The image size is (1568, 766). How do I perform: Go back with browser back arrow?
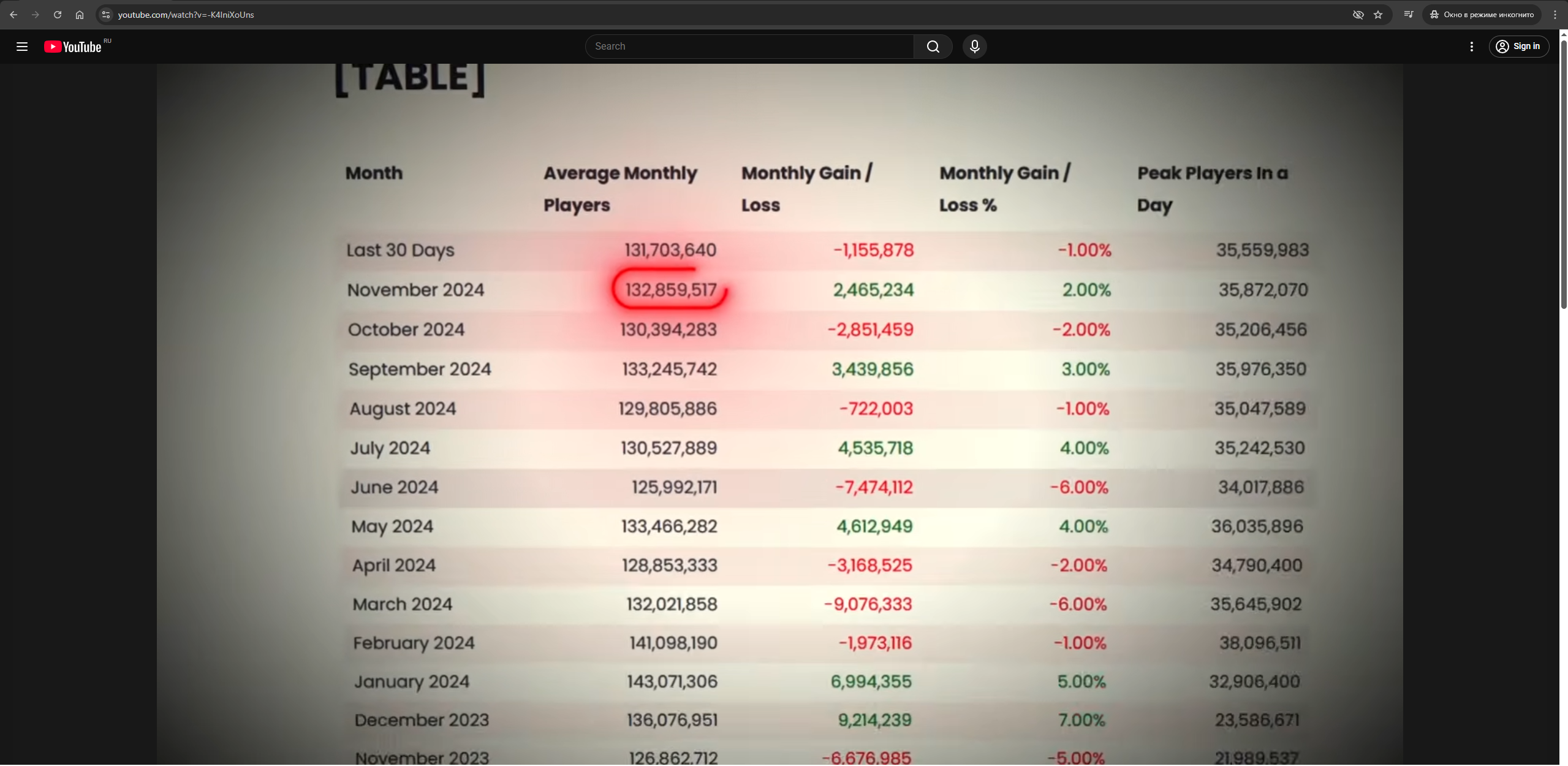13,15
